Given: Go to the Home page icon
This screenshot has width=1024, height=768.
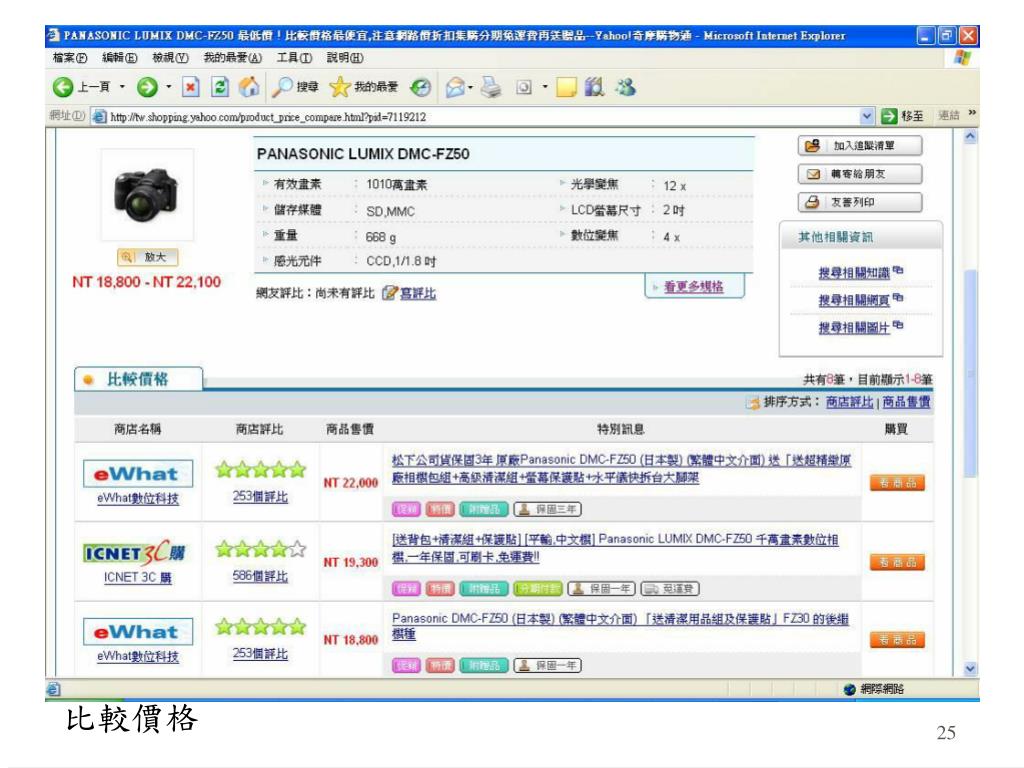Looking at the screenshot, I should coord(249,87).
